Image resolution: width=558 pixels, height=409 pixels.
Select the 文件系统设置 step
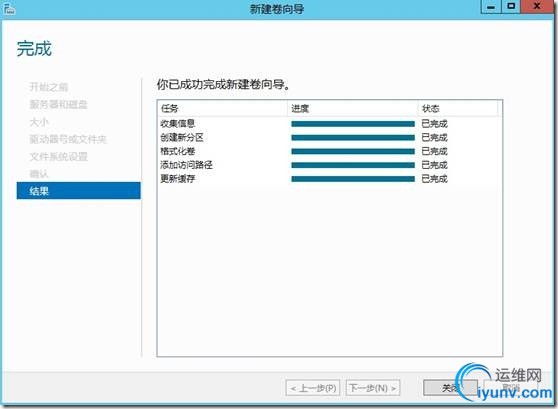[x=58, y=157]
